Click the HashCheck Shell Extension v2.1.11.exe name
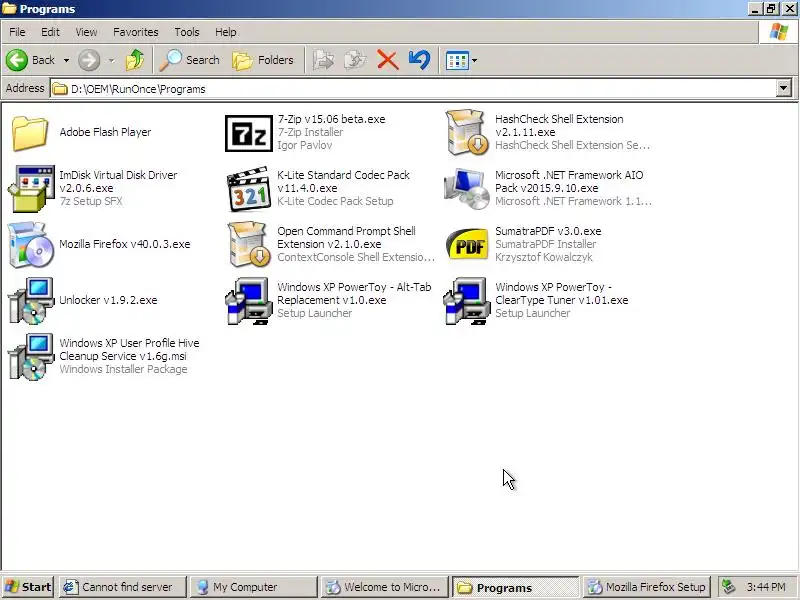 [x=559, y=126]
